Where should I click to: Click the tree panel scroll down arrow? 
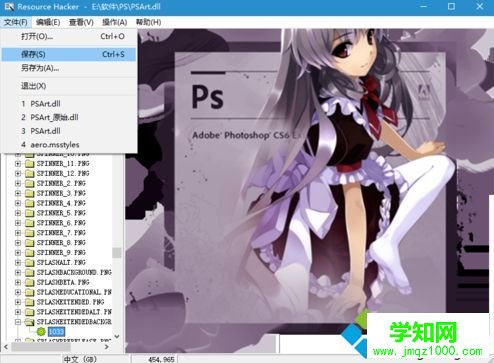tap(117, 337)
